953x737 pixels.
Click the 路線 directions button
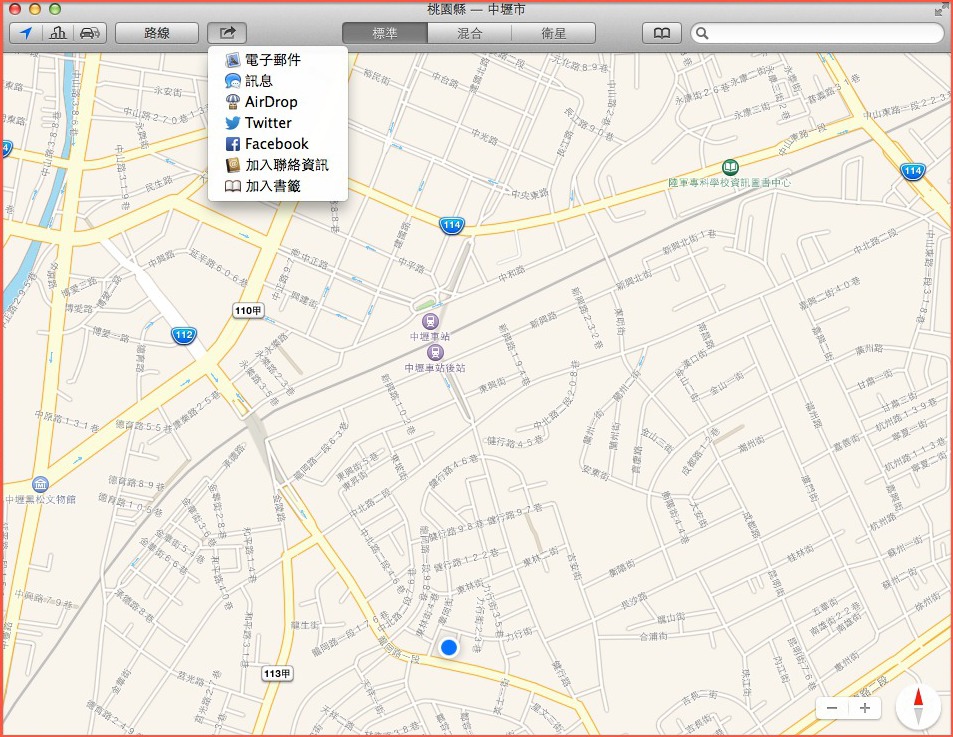click(x=157, y=33)
